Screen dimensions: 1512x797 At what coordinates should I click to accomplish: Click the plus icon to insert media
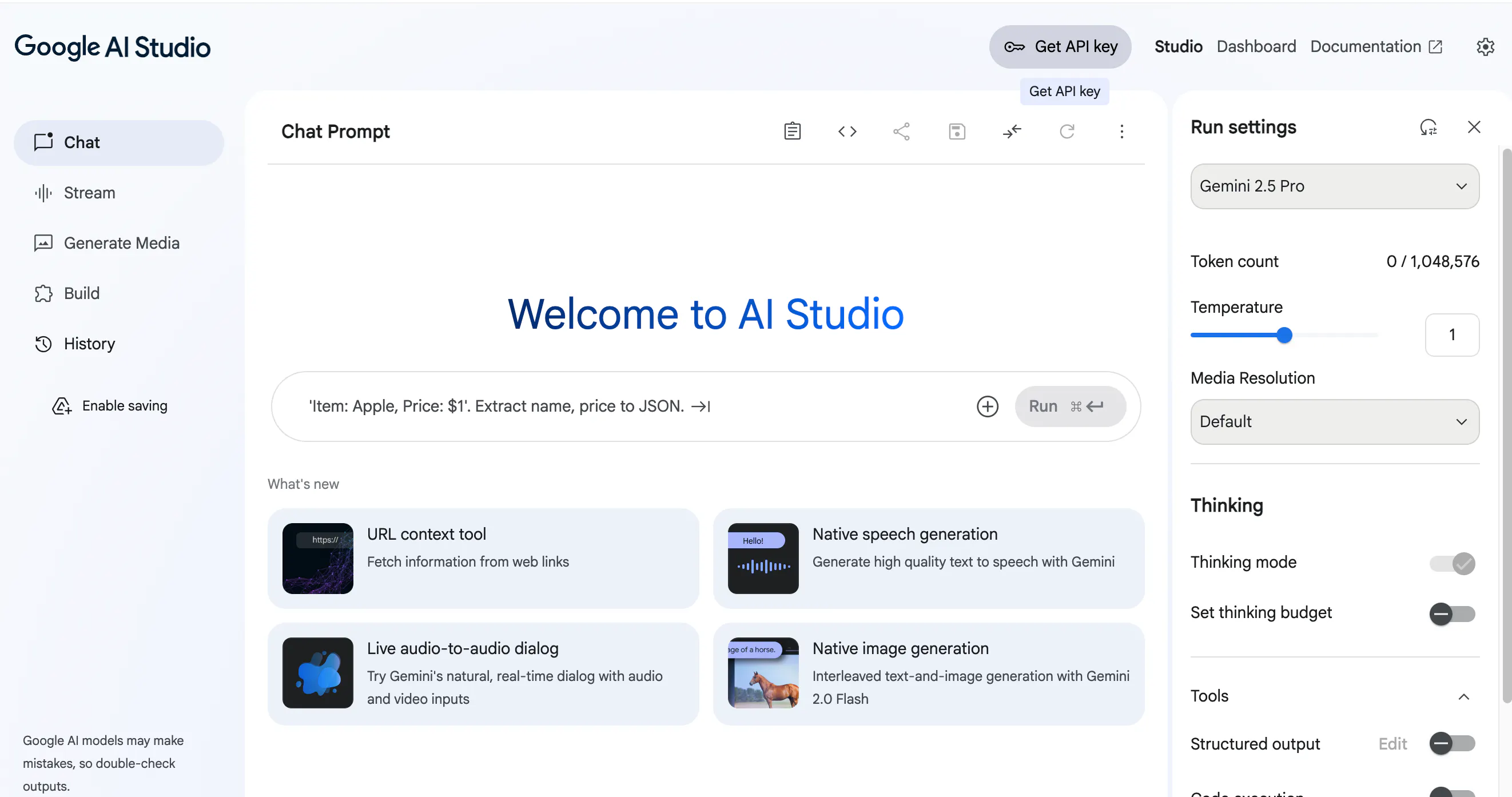click(987, 406)
